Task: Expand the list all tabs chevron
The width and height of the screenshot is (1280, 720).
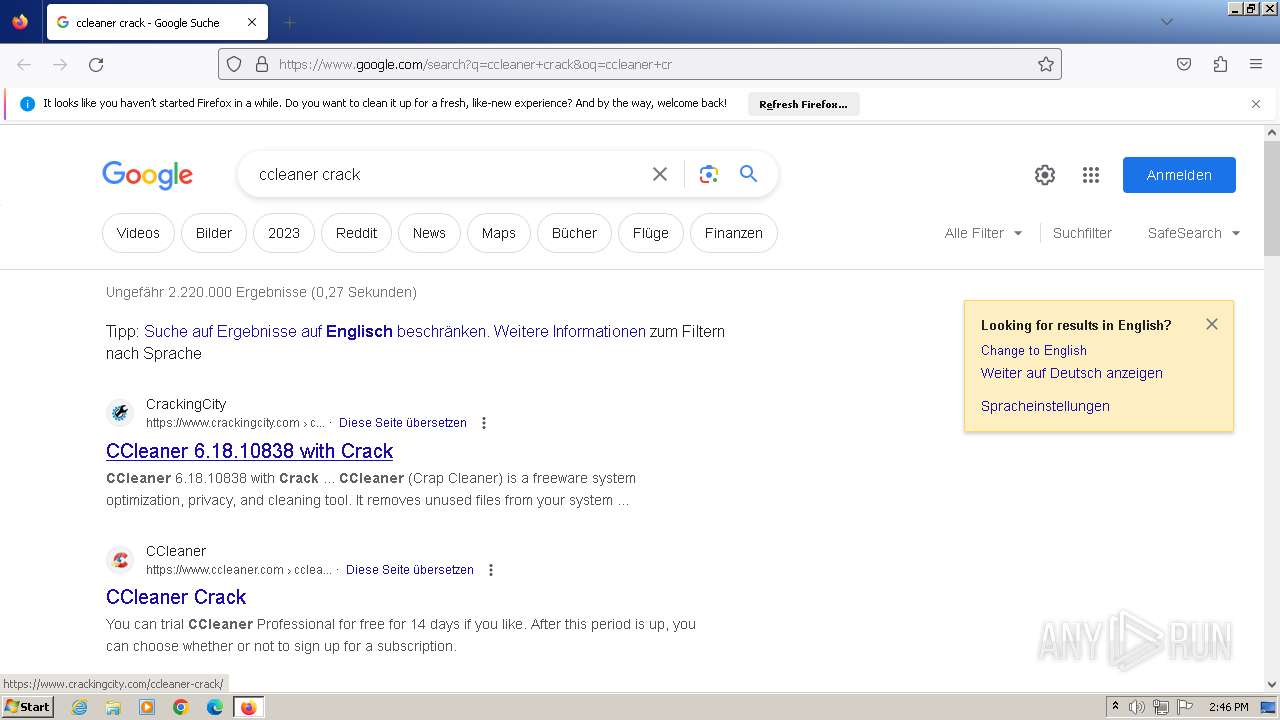Action: [x=1166, y=22]
